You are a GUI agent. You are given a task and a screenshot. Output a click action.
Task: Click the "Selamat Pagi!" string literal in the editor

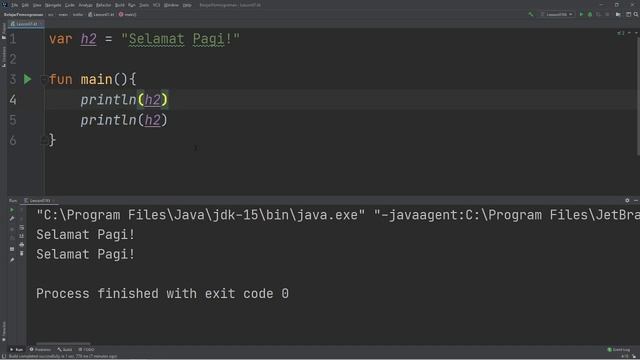tap(180, 39)
